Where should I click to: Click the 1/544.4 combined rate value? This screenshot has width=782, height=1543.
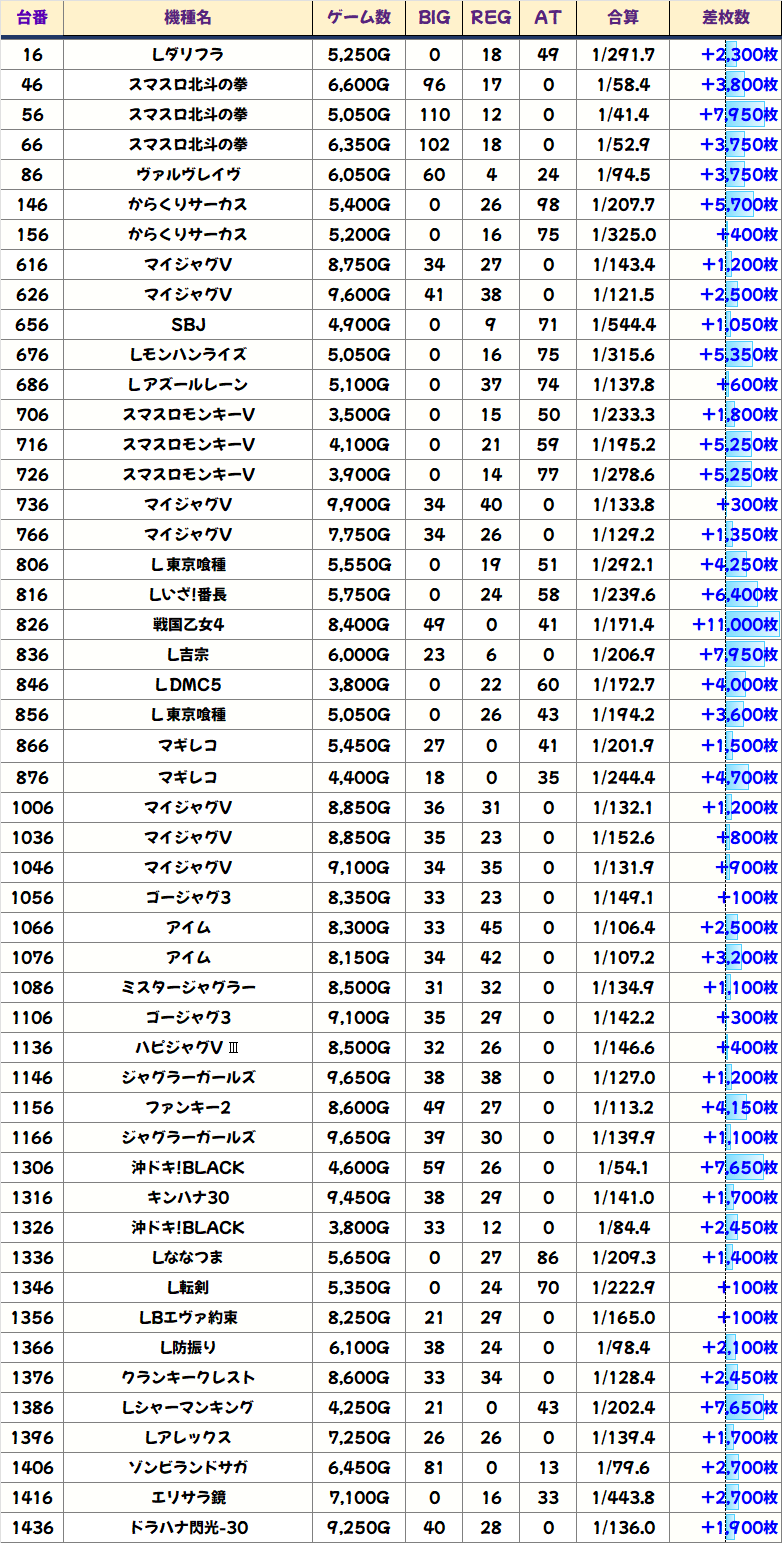pos(623,325)
